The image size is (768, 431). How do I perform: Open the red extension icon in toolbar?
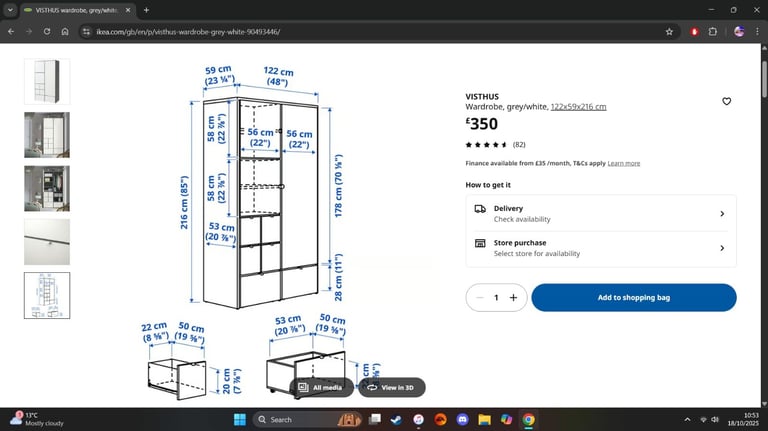click(694, 32)
